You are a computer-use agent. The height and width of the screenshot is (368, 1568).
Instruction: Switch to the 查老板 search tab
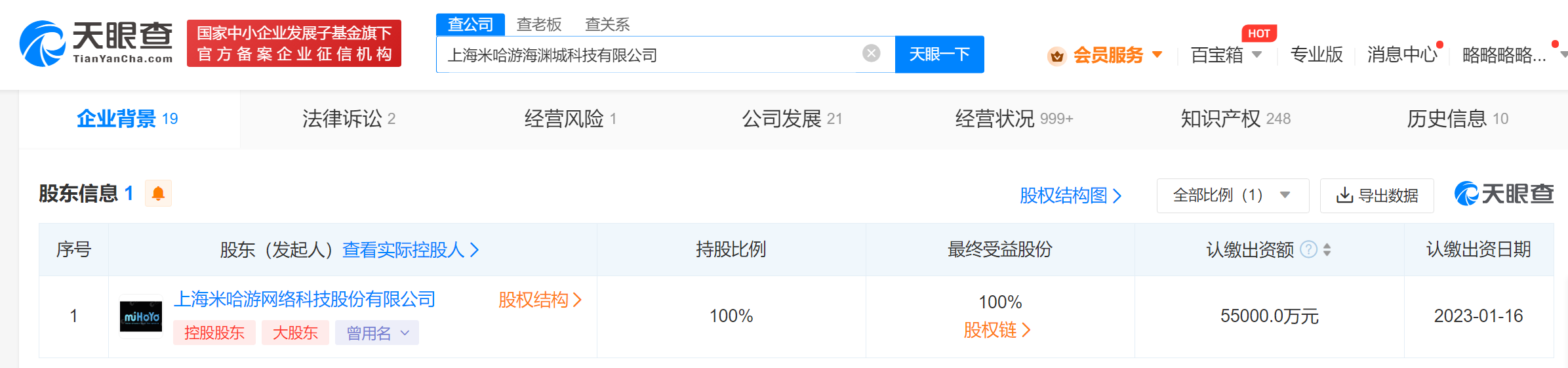pyautogui.click(x=539, y=24)
